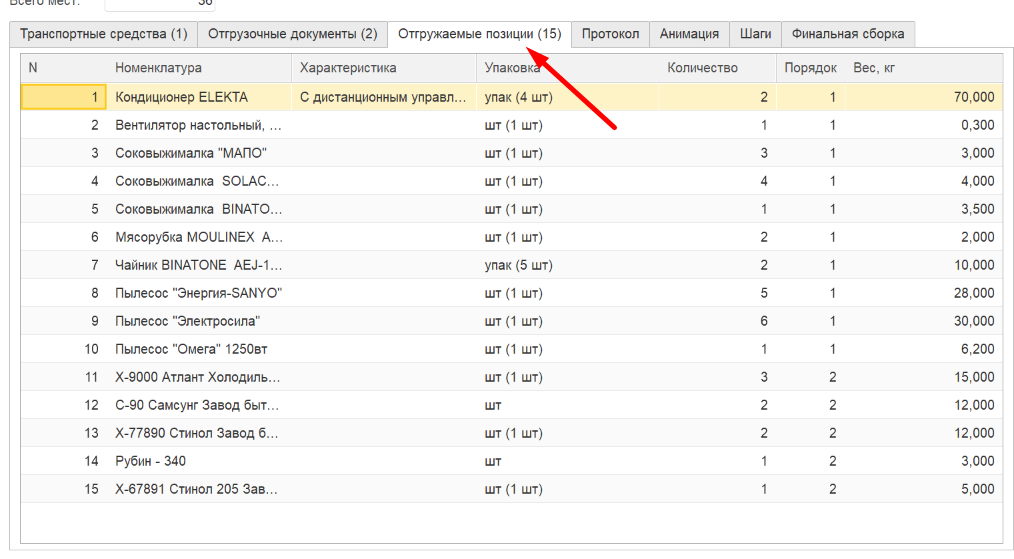Click the 70,000 weight cell
The width and height of the screenshot is (1014, 559).
[x=923, y=97]
